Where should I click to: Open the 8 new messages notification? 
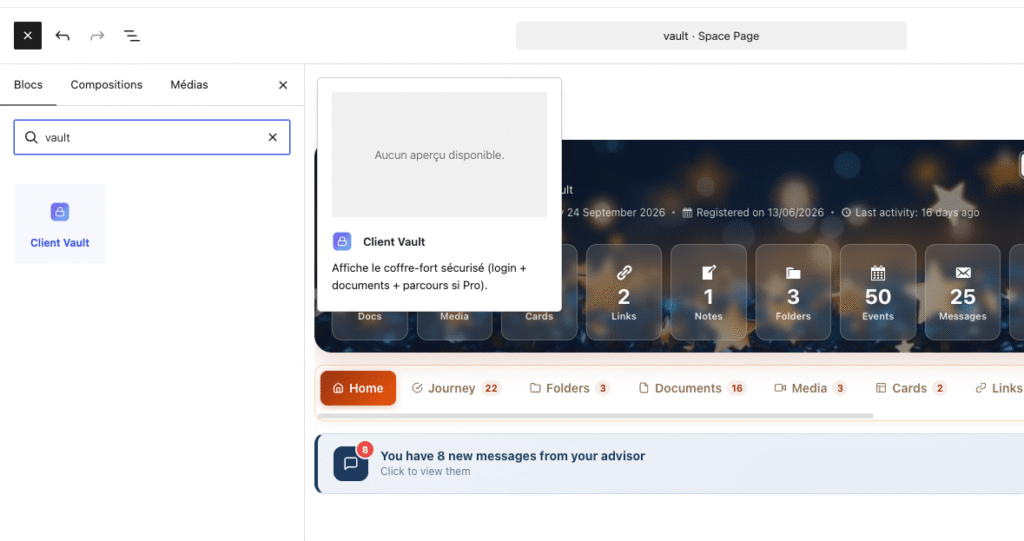coord(669,463)
